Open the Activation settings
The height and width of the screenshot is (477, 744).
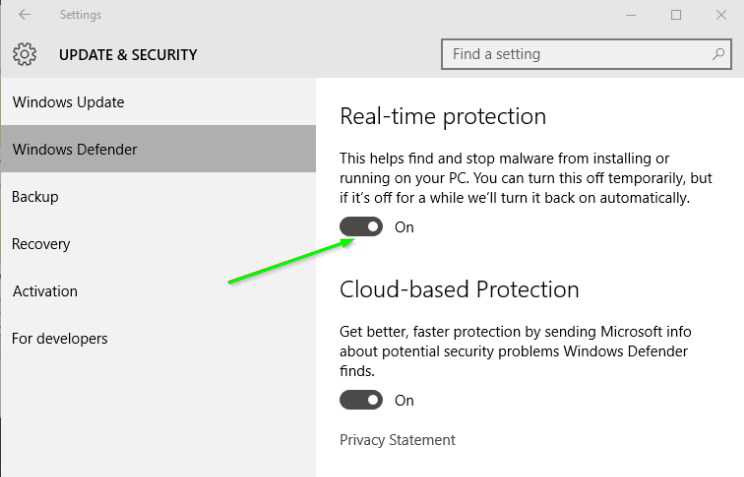coord(158,291)
